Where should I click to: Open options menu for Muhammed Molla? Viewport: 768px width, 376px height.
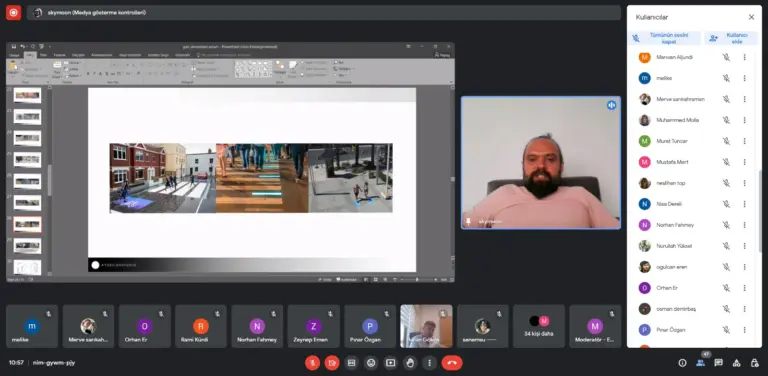pyautogui.click(x=744, y=120)
